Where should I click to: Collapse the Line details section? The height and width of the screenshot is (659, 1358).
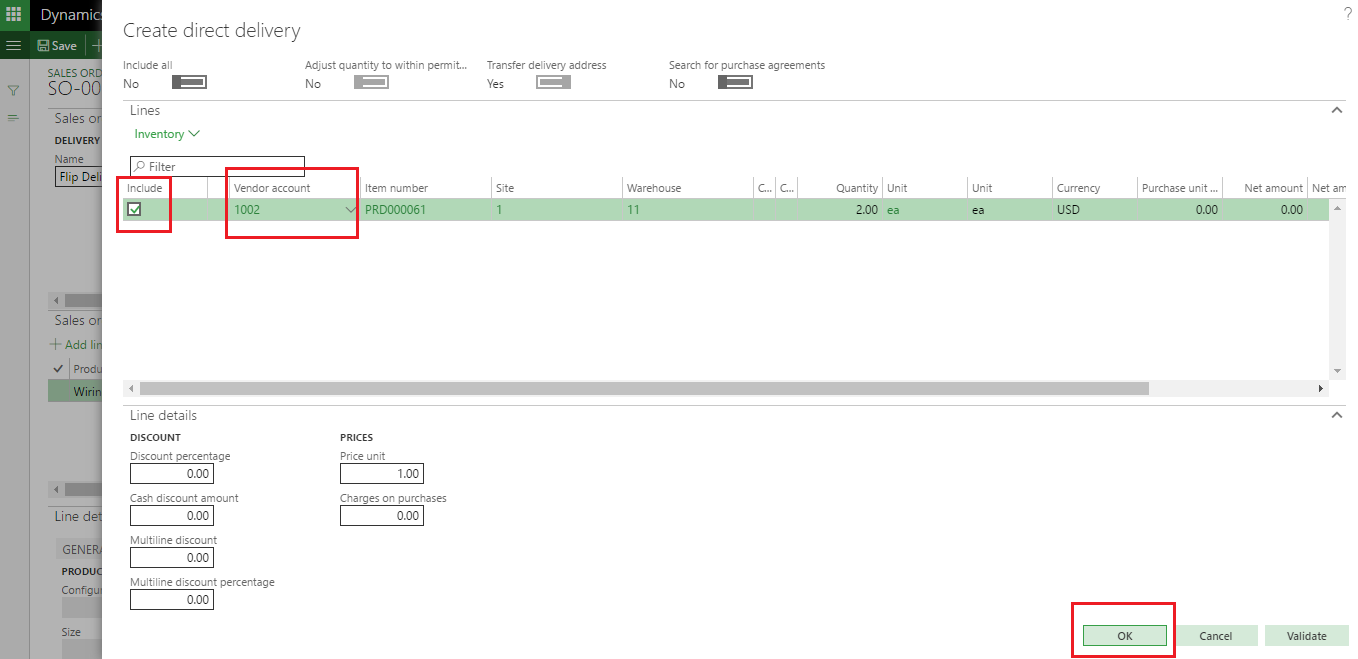1337,415
